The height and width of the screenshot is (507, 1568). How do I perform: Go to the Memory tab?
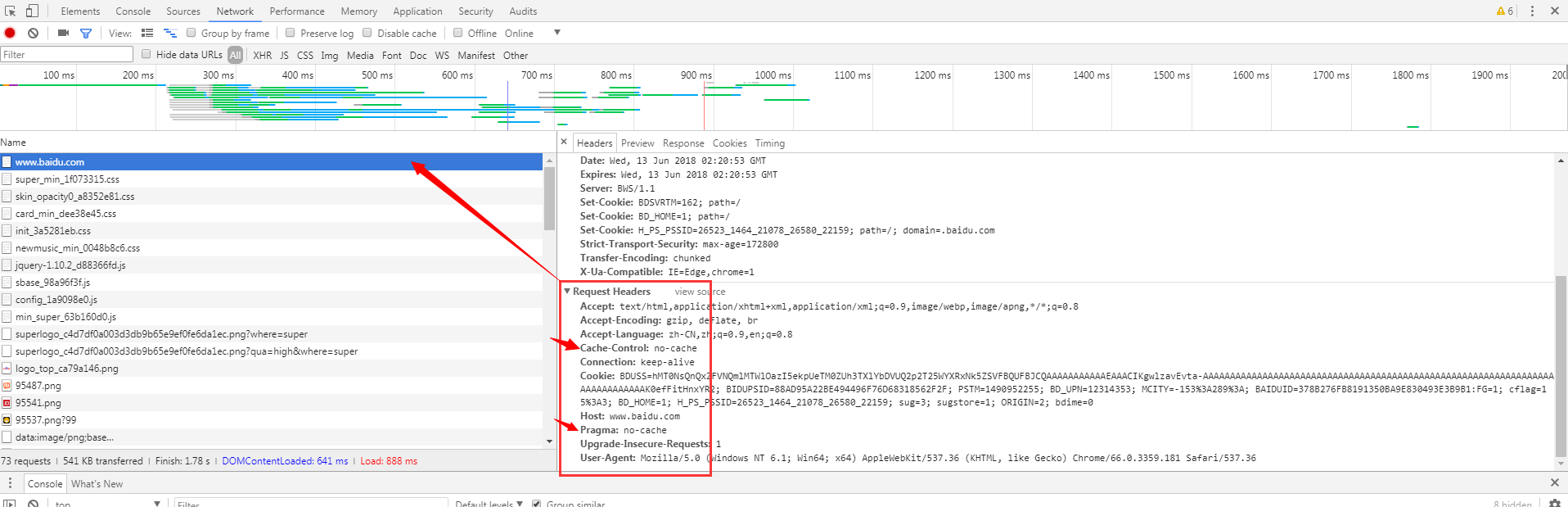click(x=359, y=11)
